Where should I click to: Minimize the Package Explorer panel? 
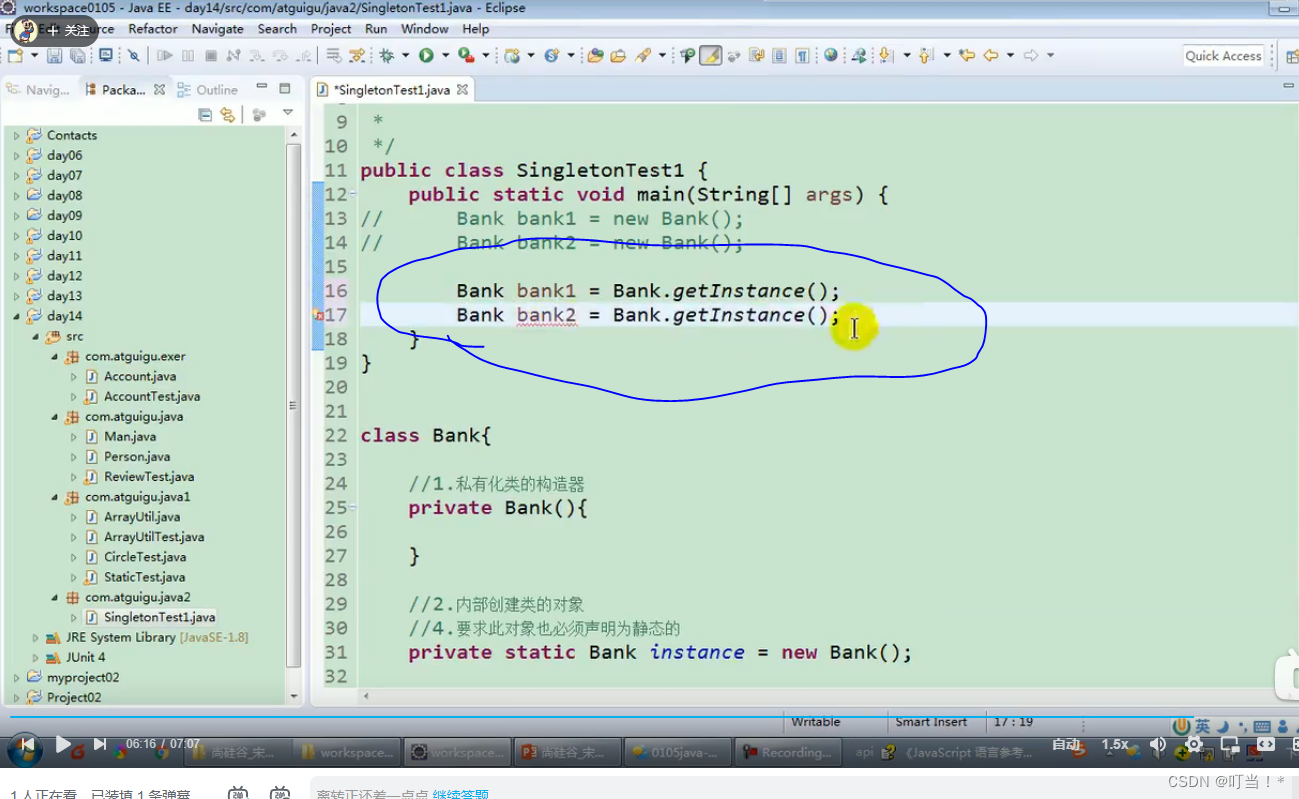262,88
